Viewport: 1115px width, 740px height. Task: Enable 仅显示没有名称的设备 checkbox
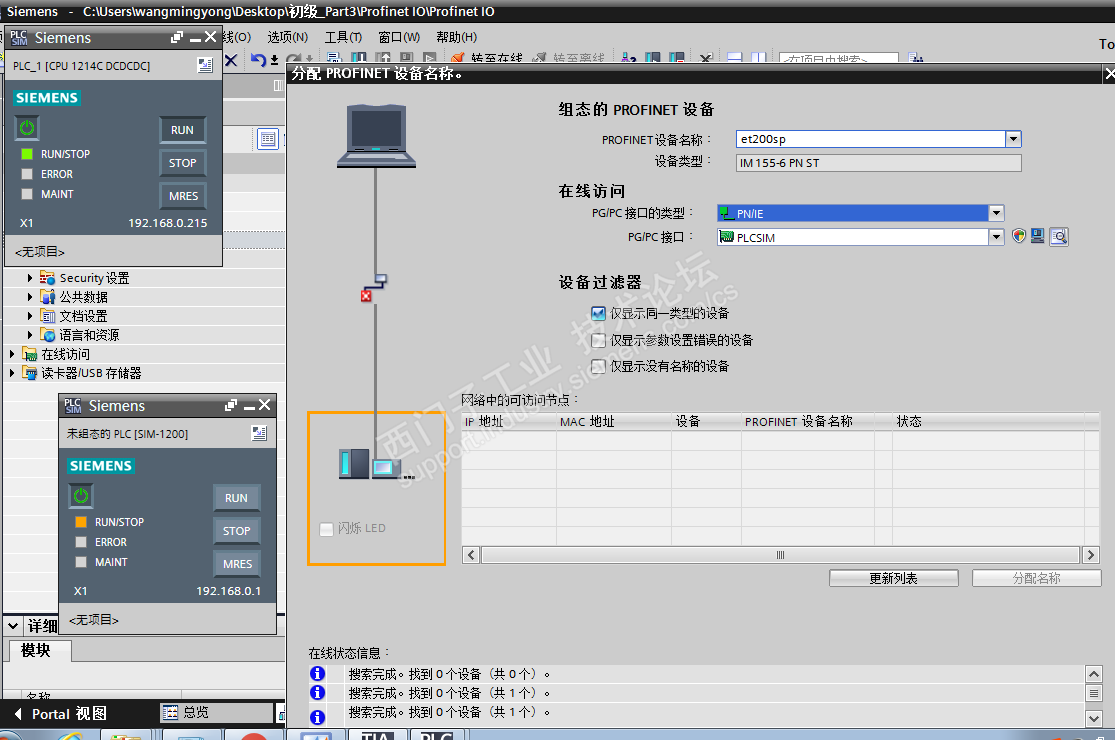pos(599,366)
